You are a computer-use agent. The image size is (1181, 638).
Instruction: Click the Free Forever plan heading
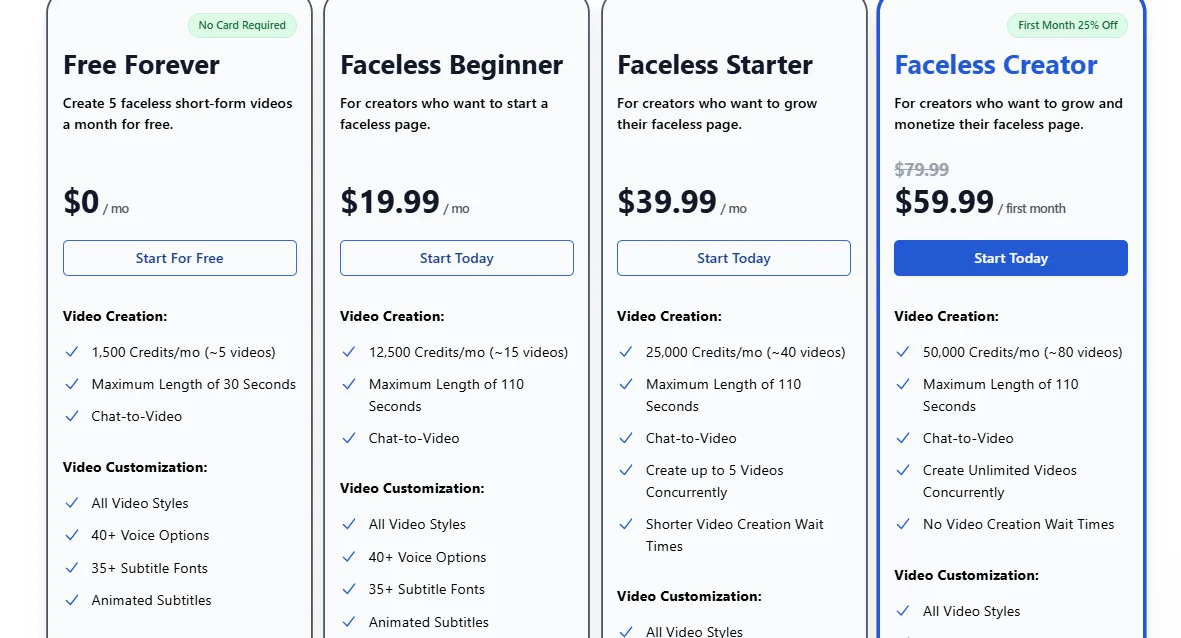141,65
